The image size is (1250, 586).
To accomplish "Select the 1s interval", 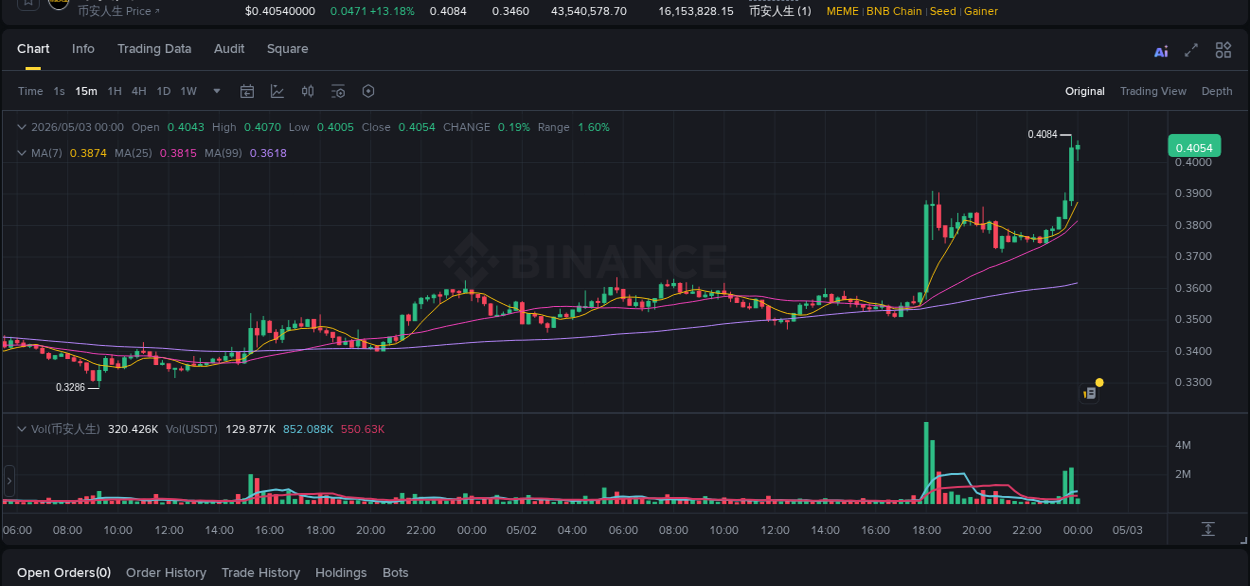I will 59,91.
